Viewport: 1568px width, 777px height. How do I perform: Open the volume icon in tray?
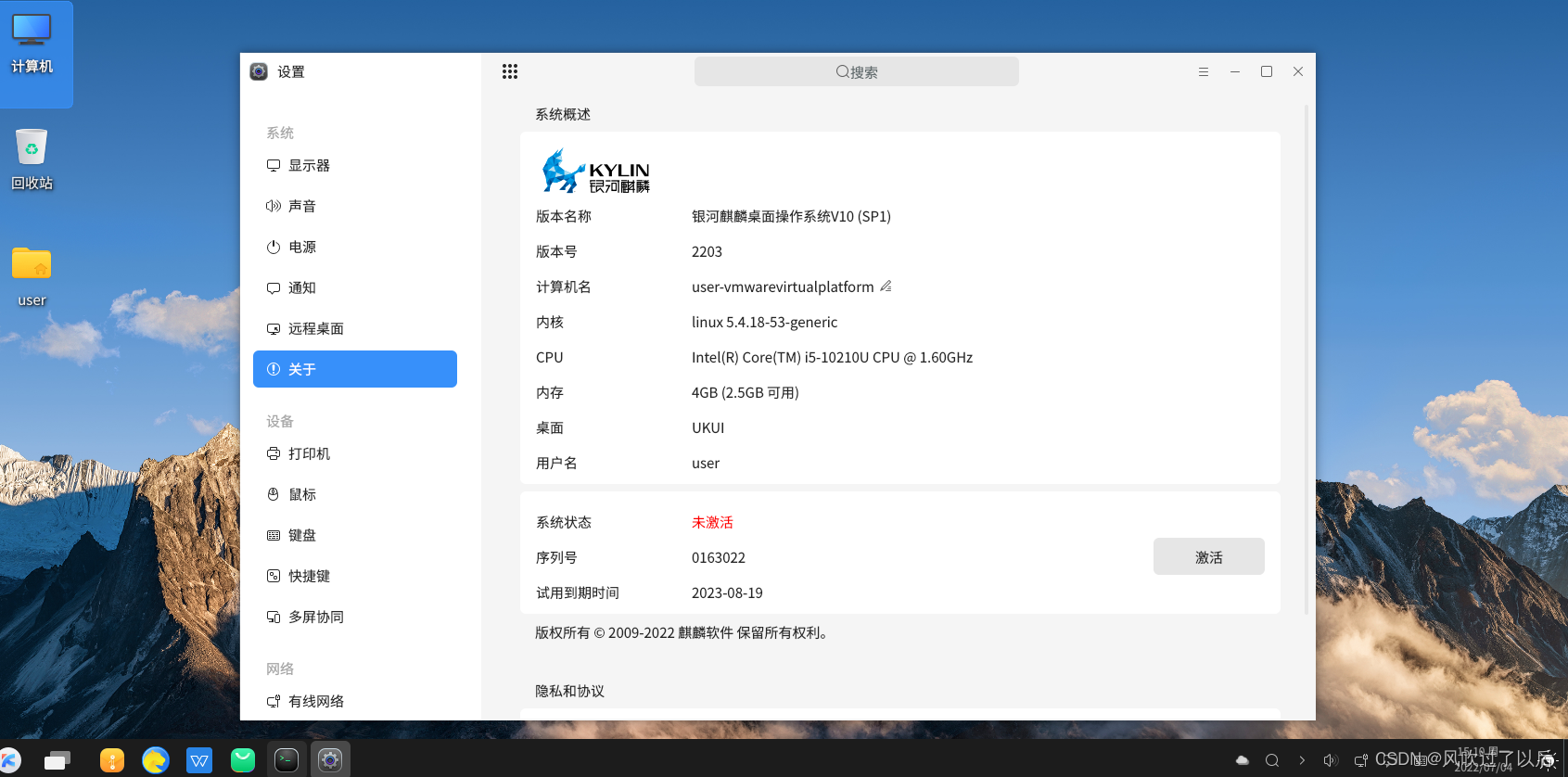(x=1331, y=760)
